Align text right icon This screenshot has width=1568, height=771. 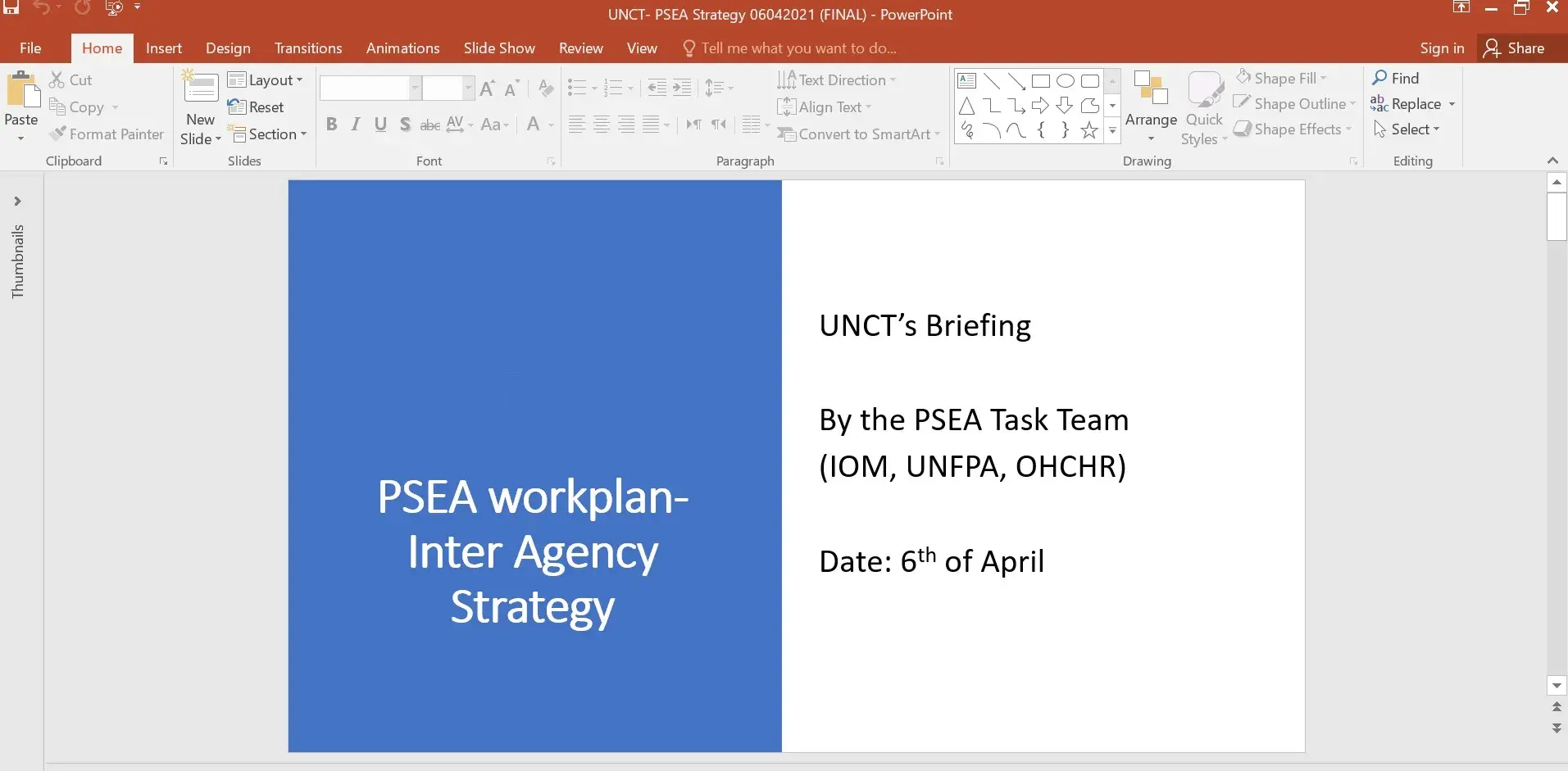point(626,125)
